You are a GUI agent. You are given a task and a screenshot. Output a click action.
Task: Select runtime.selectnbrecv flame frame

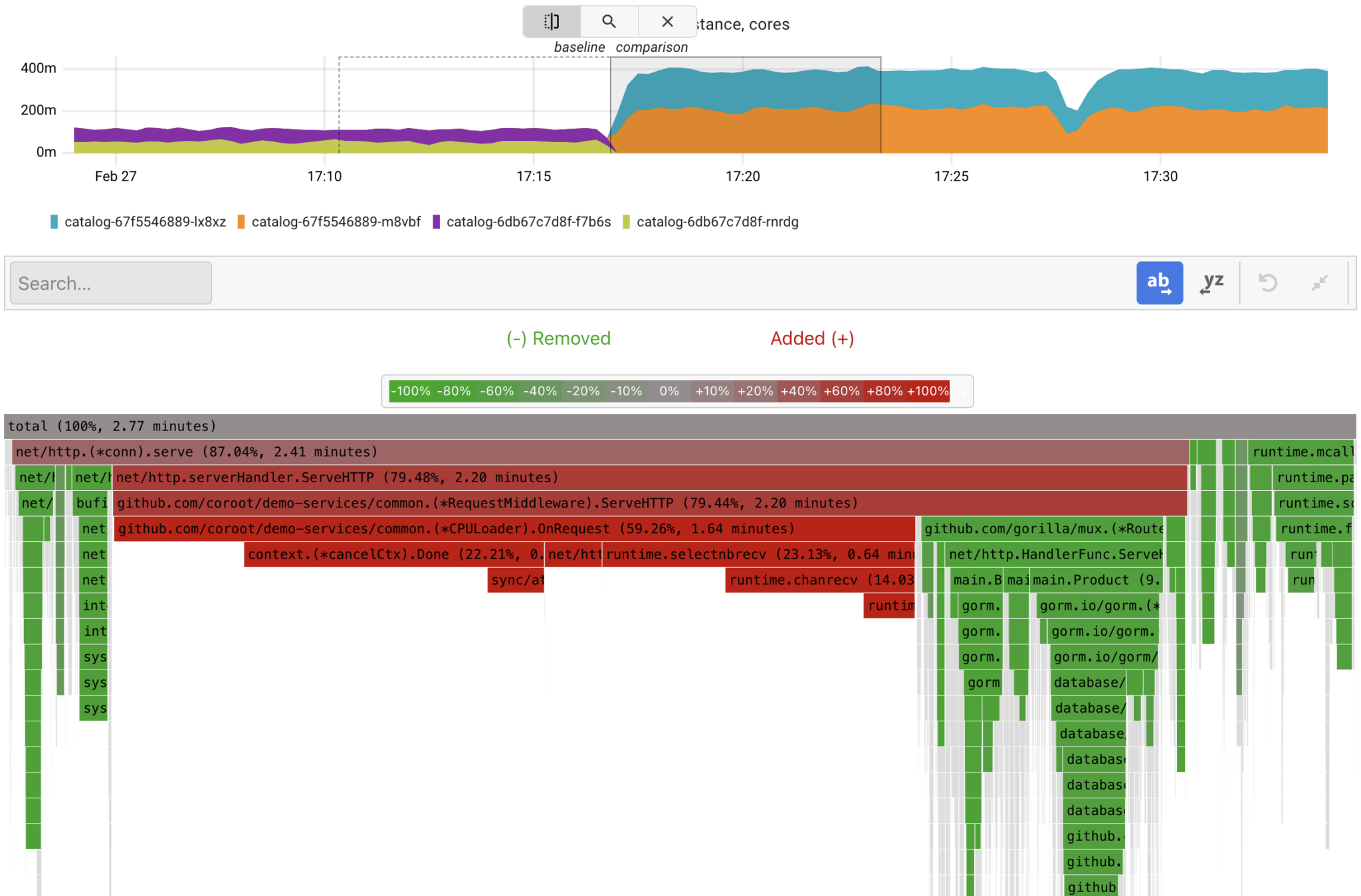[x=758, y=555]
